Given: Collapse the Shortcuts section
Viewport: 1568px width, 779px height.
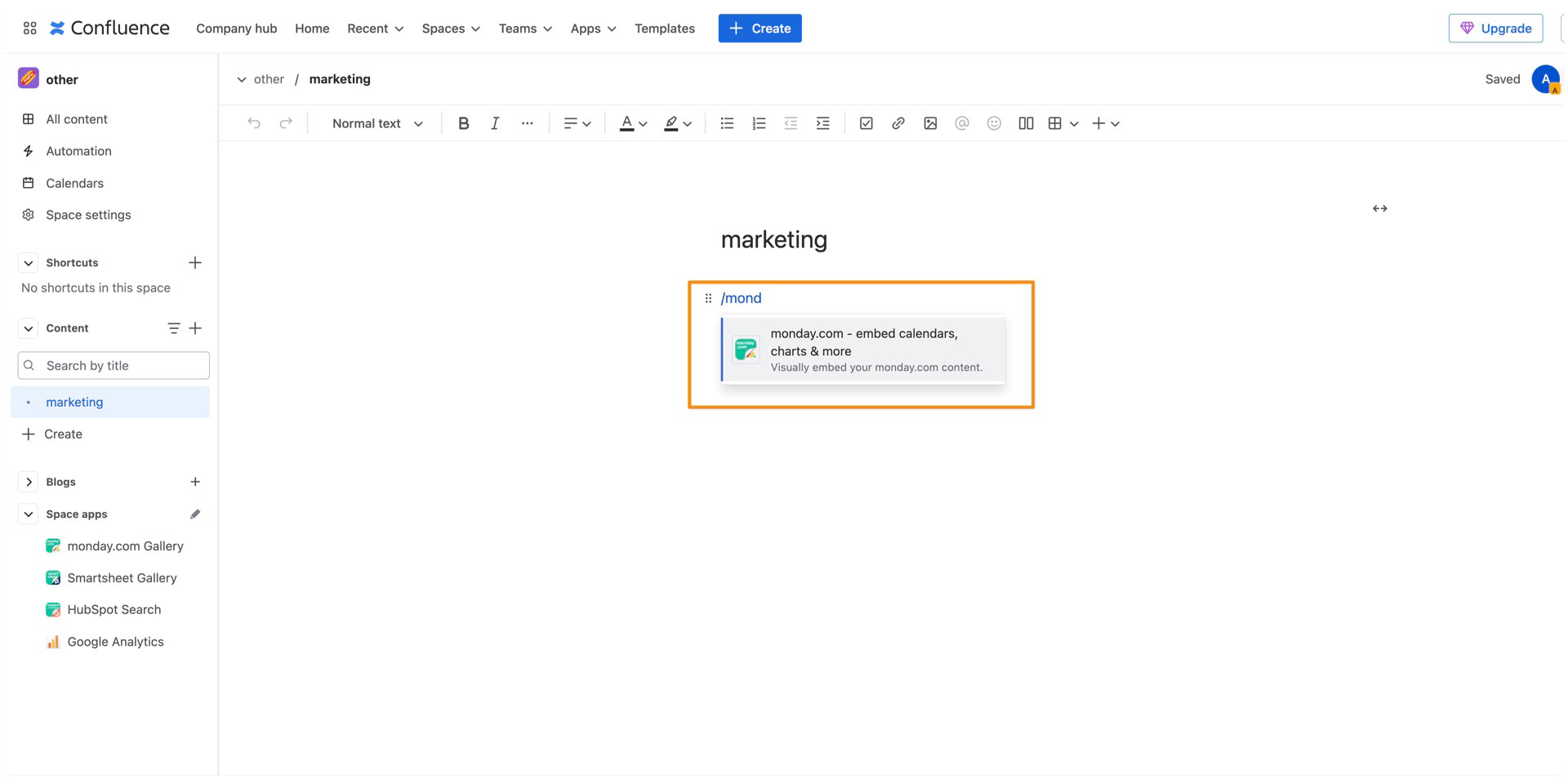Looking at the screenshot, I should tap(28, 263).
